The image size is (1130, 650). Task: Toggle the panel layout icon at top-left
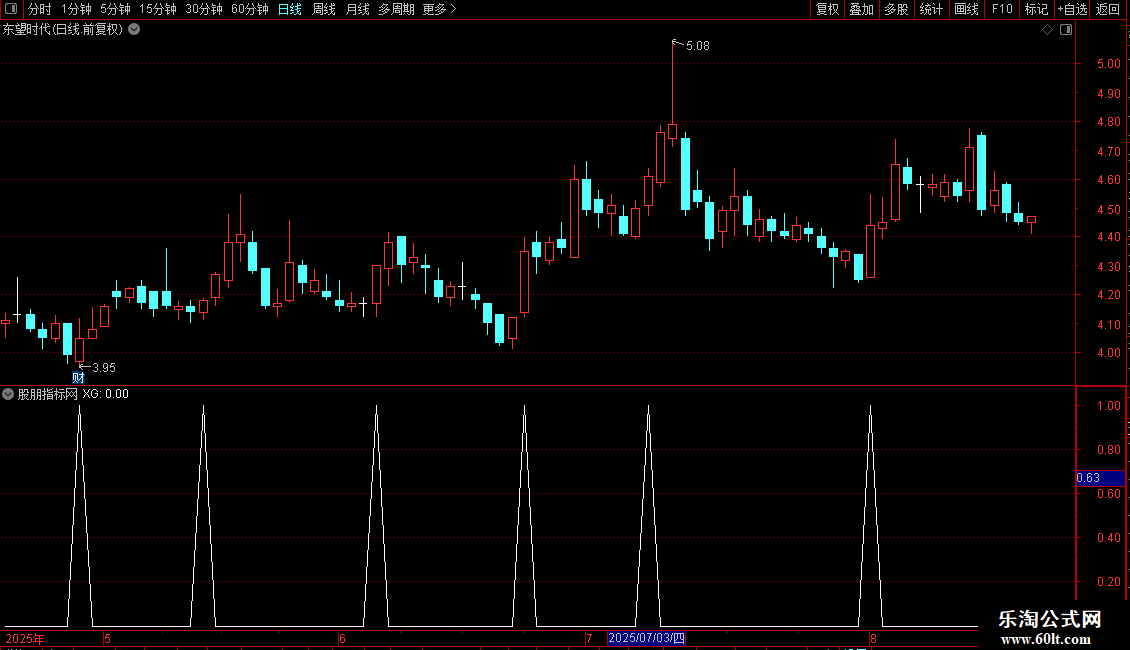(x=11, y=9)
